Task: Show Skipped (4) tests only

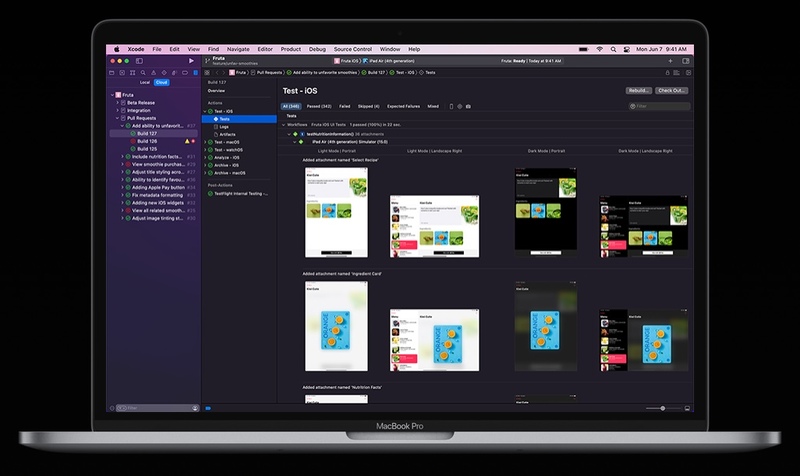Action: pyautogui.click(x=368, y=107)
